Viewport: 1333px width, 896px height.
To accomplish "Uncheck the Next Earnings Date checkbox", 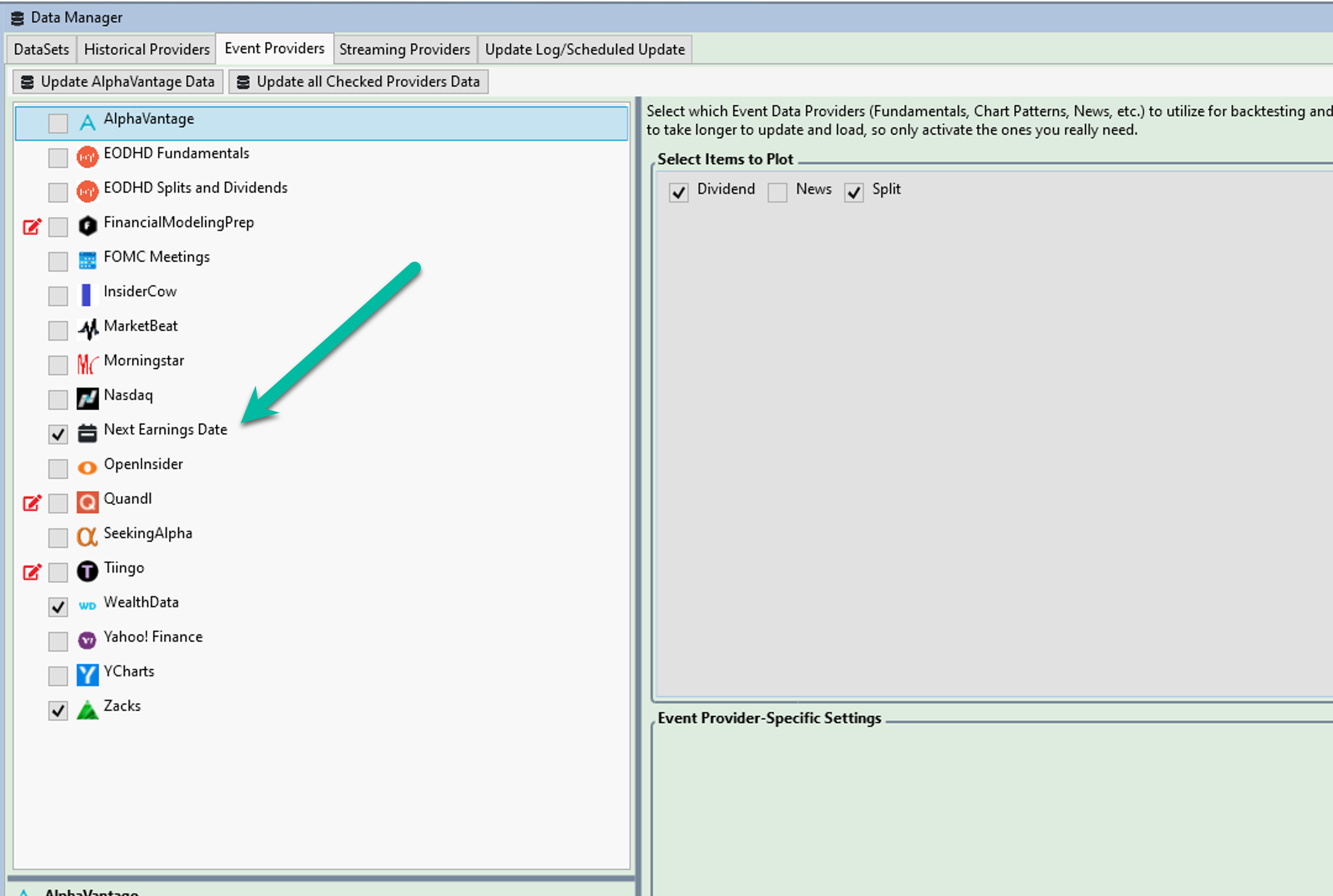I will 58,434.
